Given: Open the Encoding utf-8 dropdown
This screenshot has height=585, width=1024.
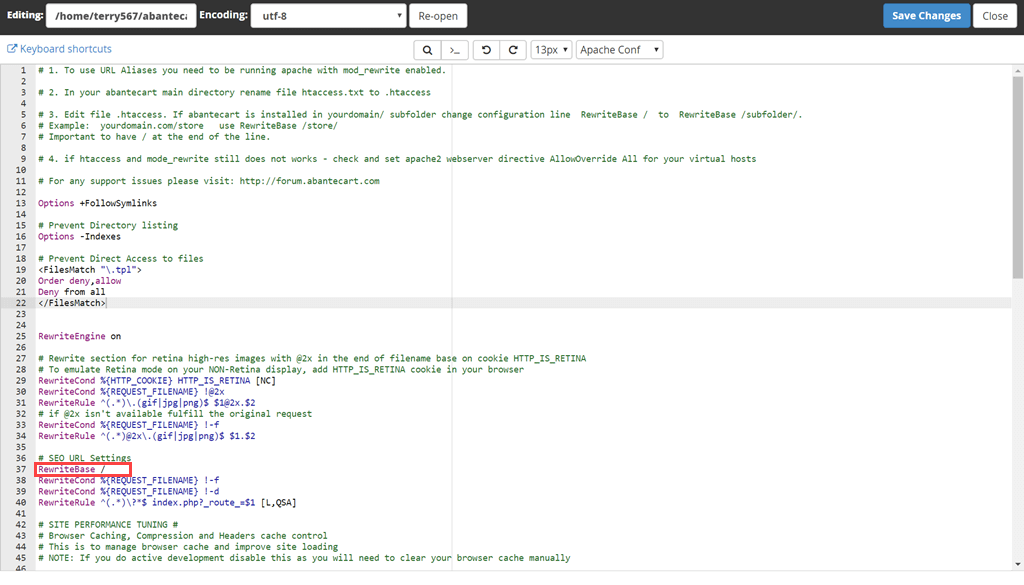Looking at the screenshot, I should (x=328, y=16).
